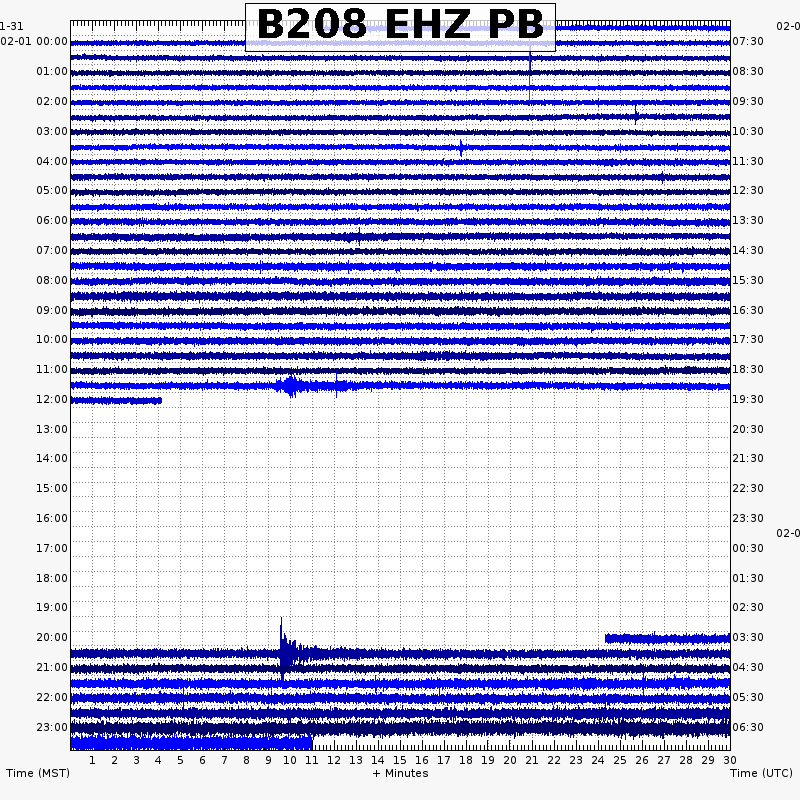Click the minute 1 label on the bottom axis
The width and height of the screenshot is (800, 800).
(x=92, y=760)
